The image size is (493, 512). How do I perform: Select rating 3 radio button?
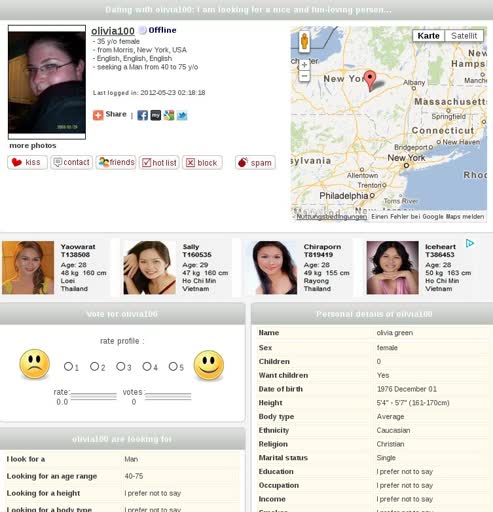pos(120,366)
